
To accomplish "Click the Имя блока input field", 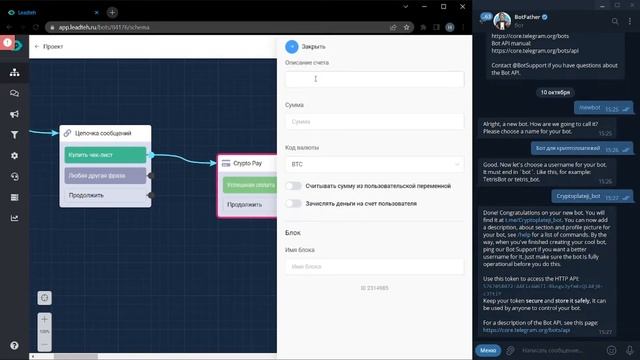I will pyautogui.click(x=374, y=267).
